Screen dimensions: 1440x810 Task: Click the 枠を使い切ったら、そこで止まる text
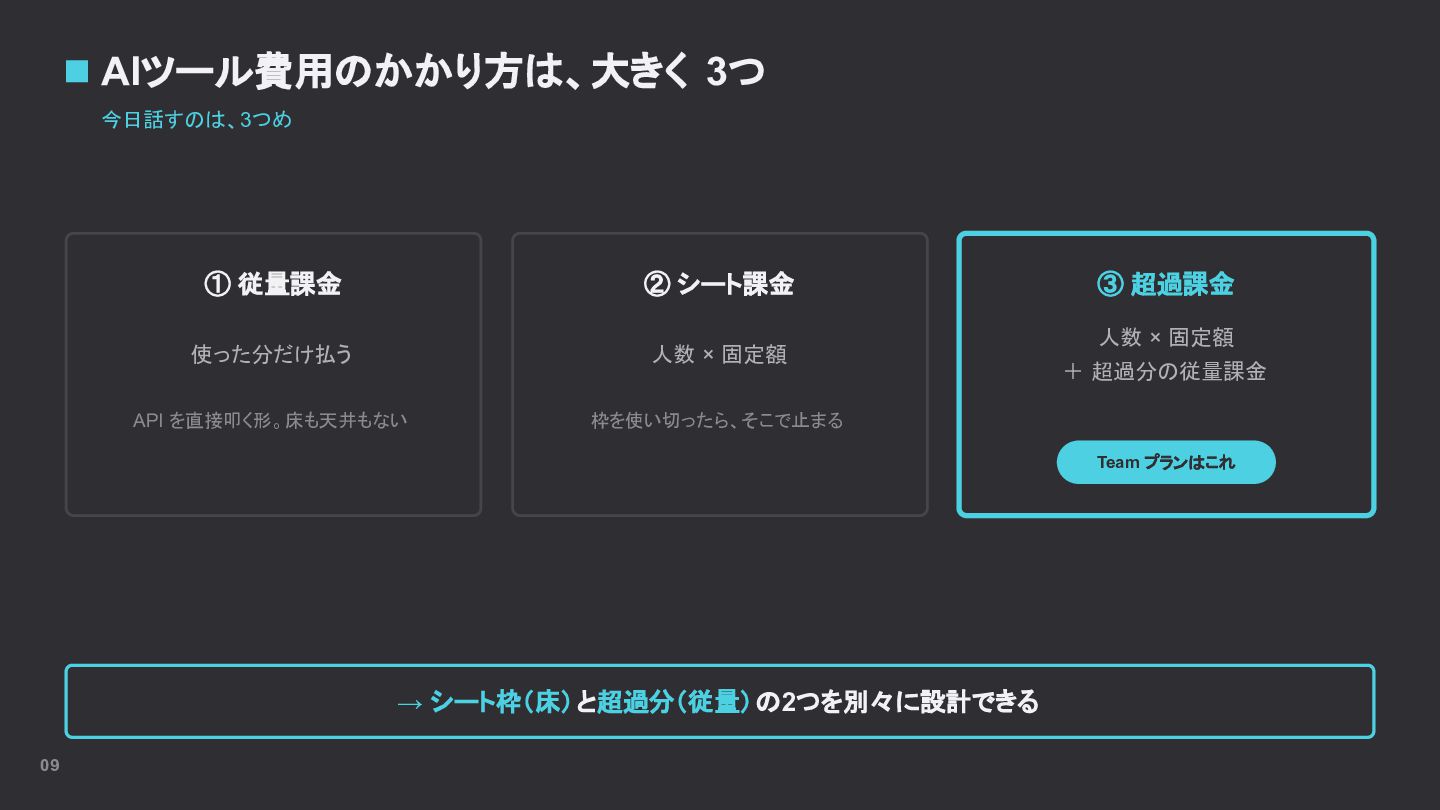717,420
